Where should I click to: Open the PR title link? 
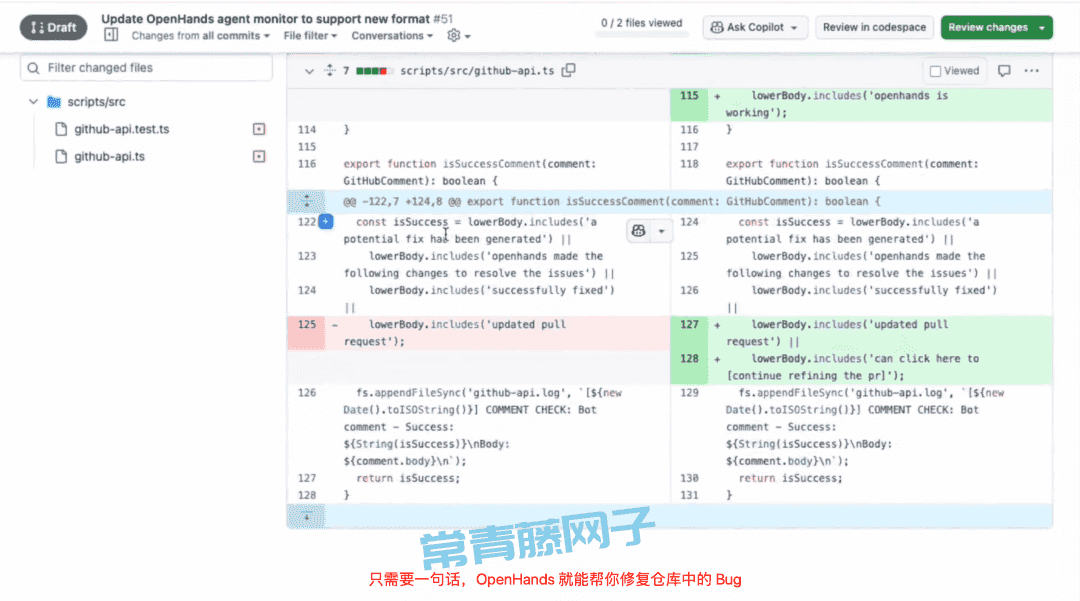point(266,19)
